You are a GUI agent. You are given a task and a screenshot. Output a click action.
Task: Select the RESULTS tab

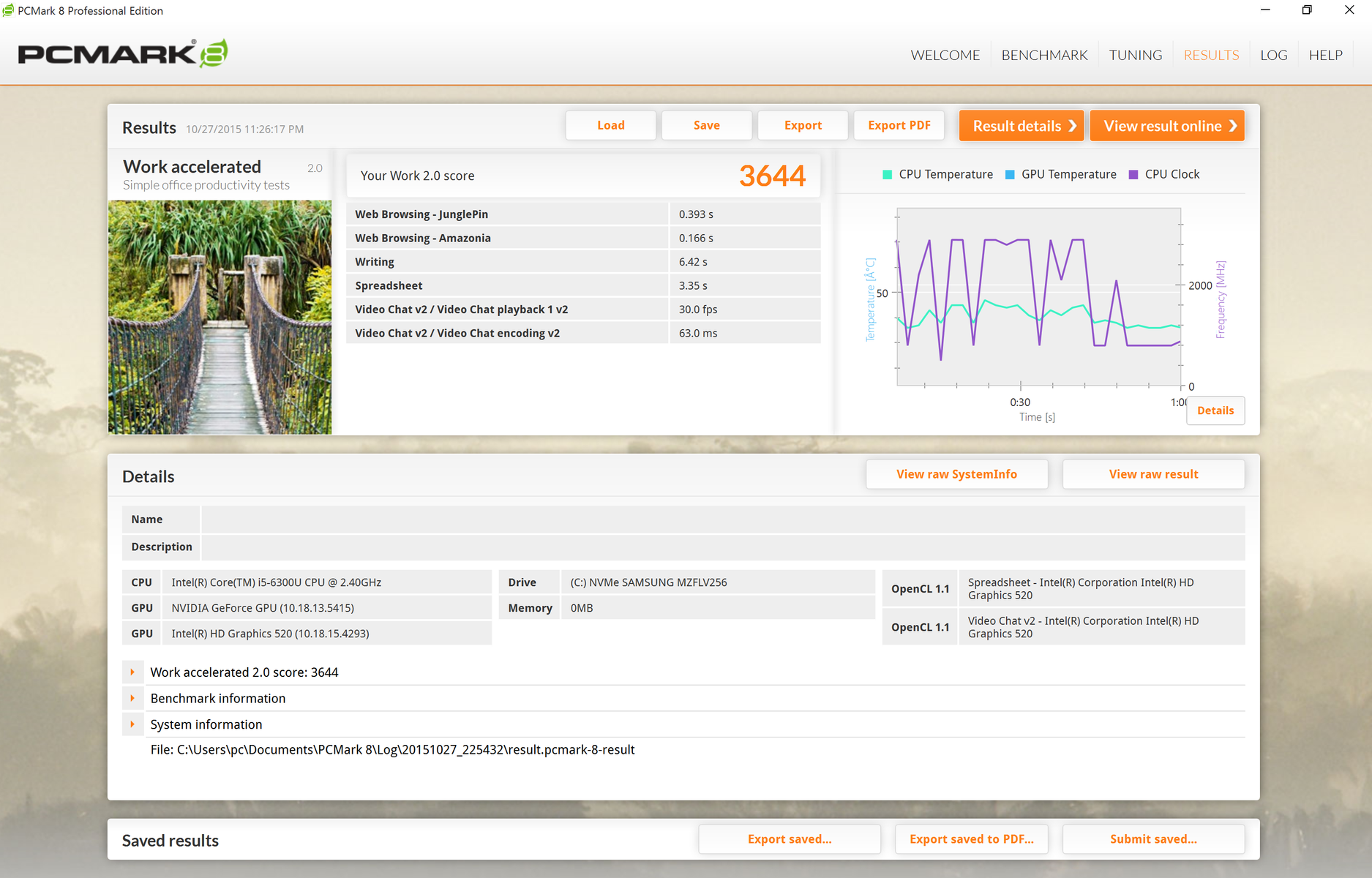(x=1211, y=55)
